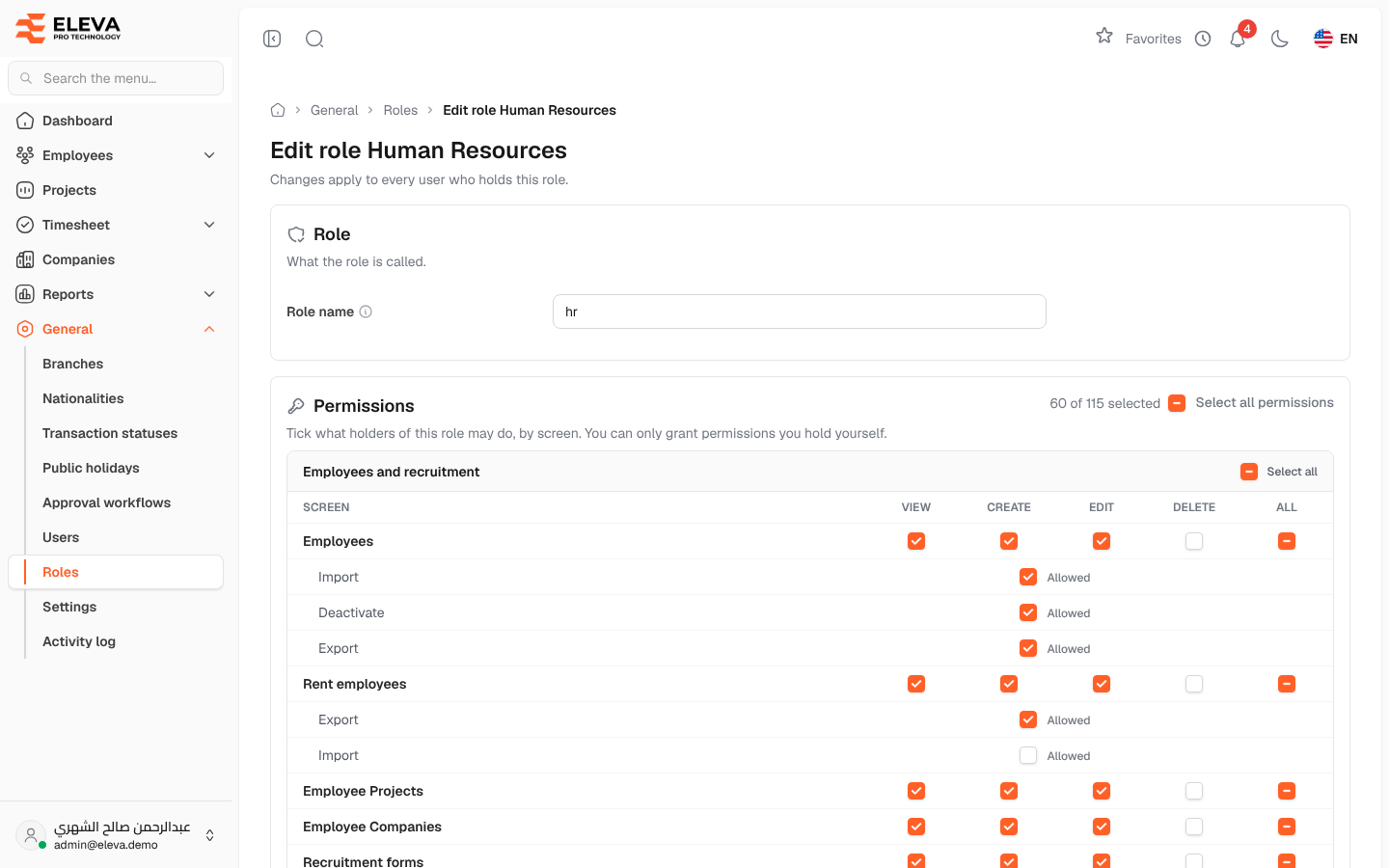Tick Allowed for Rent employees Import
Viewport: 1389px width, 868px height.
[1028, 755]
